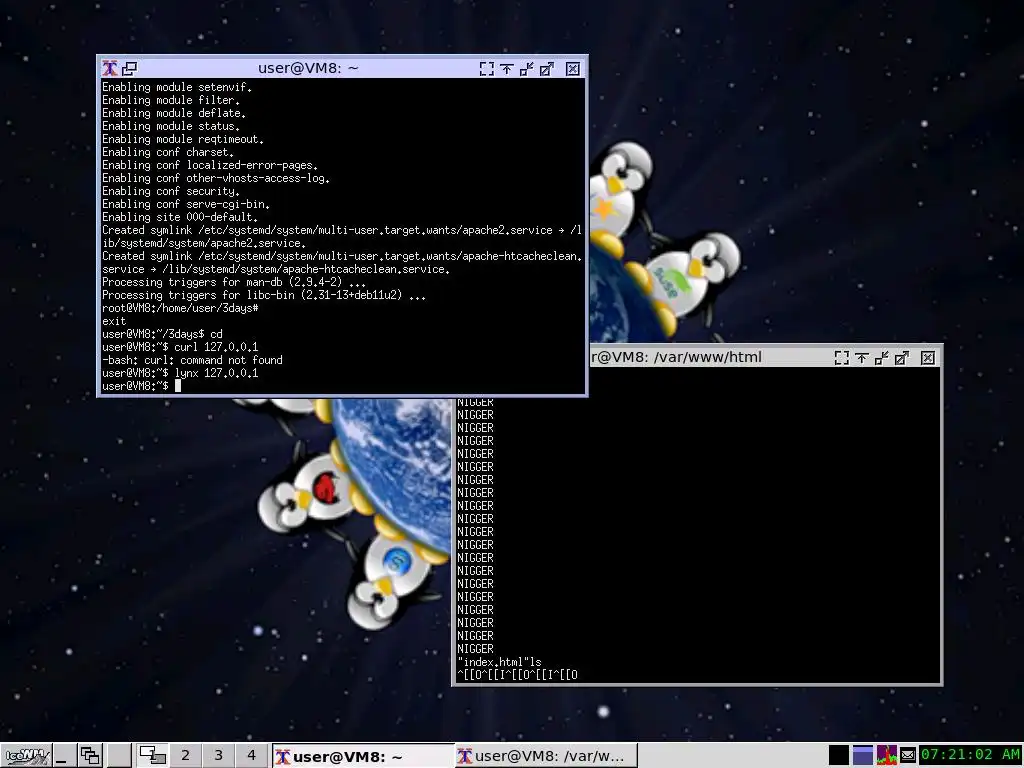Image resolution: width=1024 pixels, height=768 pixels.
Task: Roll up the "user@VM8: ~" window
Action: coord(507,69)
